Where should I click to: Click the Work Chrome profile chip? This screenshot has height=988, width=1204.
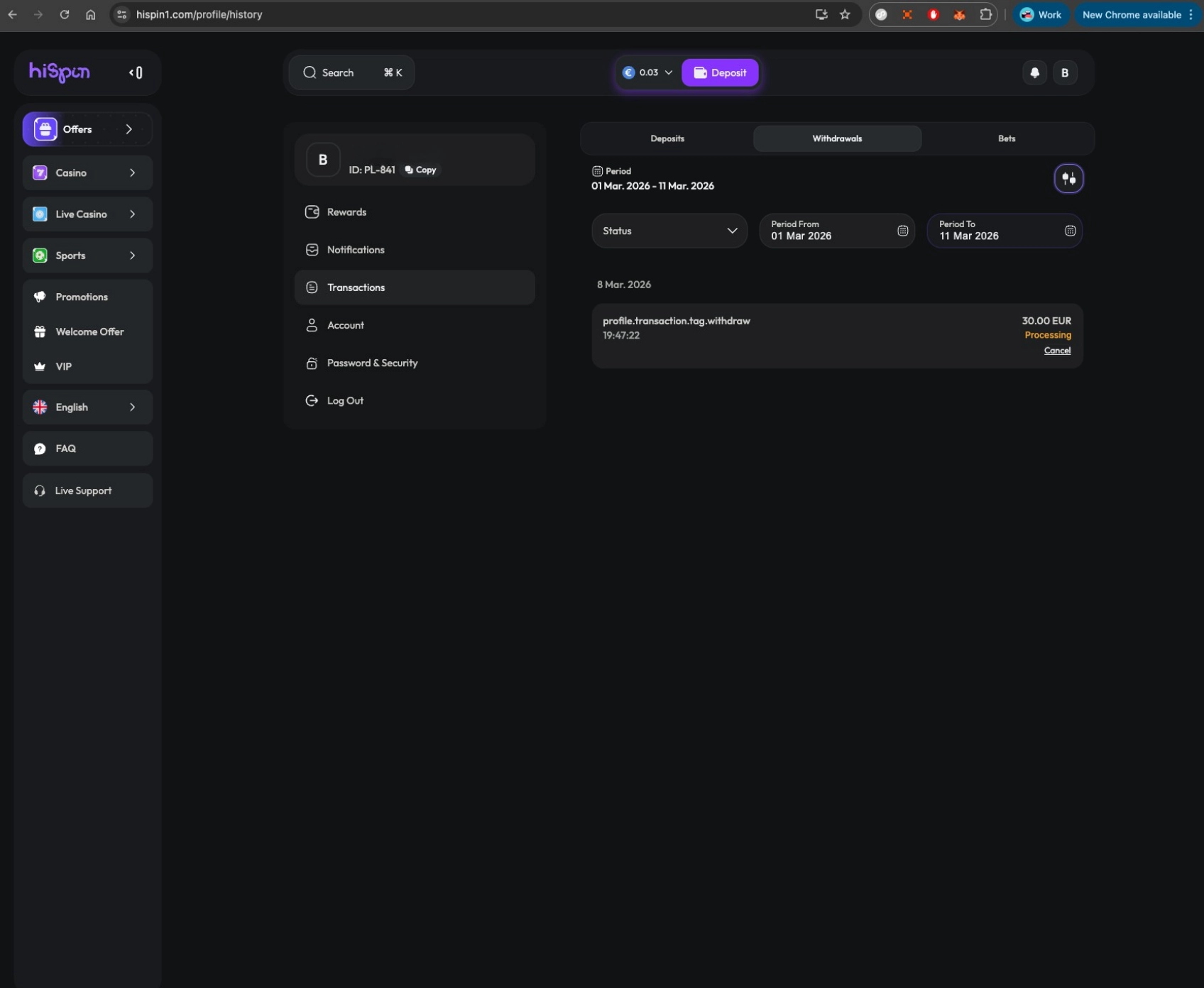(1040, 14)
